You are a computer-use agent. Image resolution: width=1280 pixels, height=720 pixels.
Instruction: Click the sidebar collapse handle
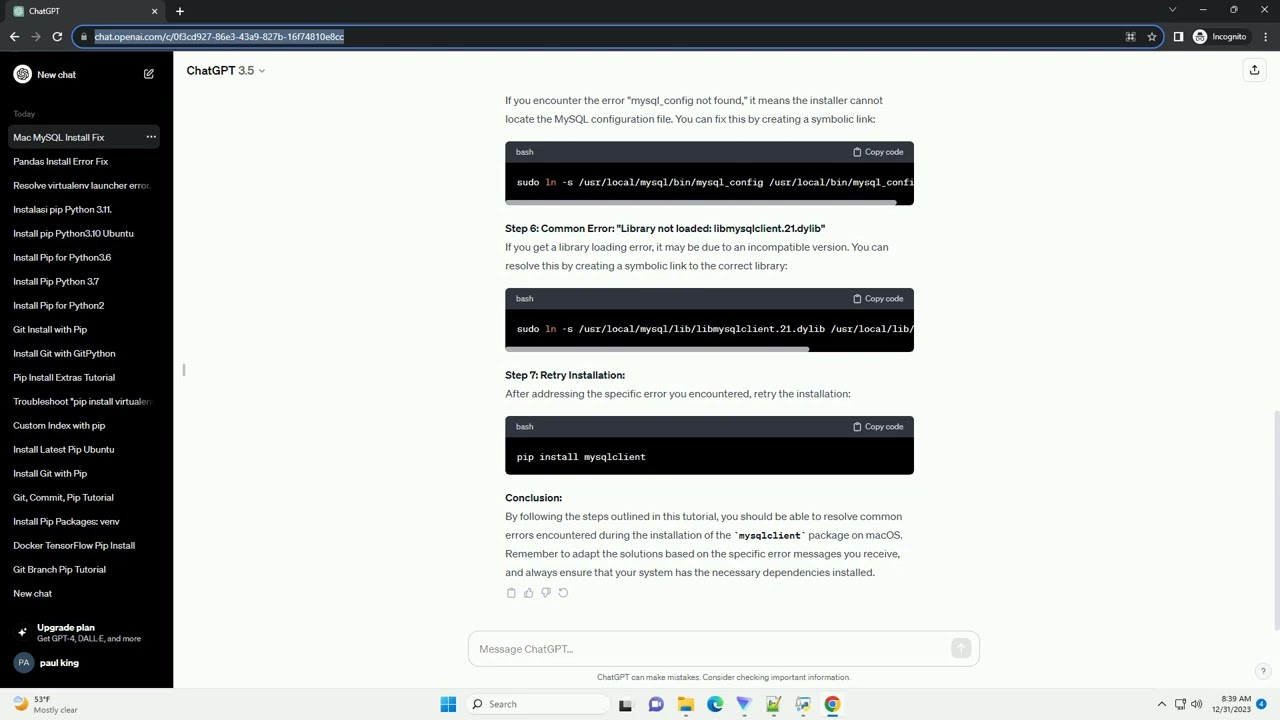click(x=184, y=370)
